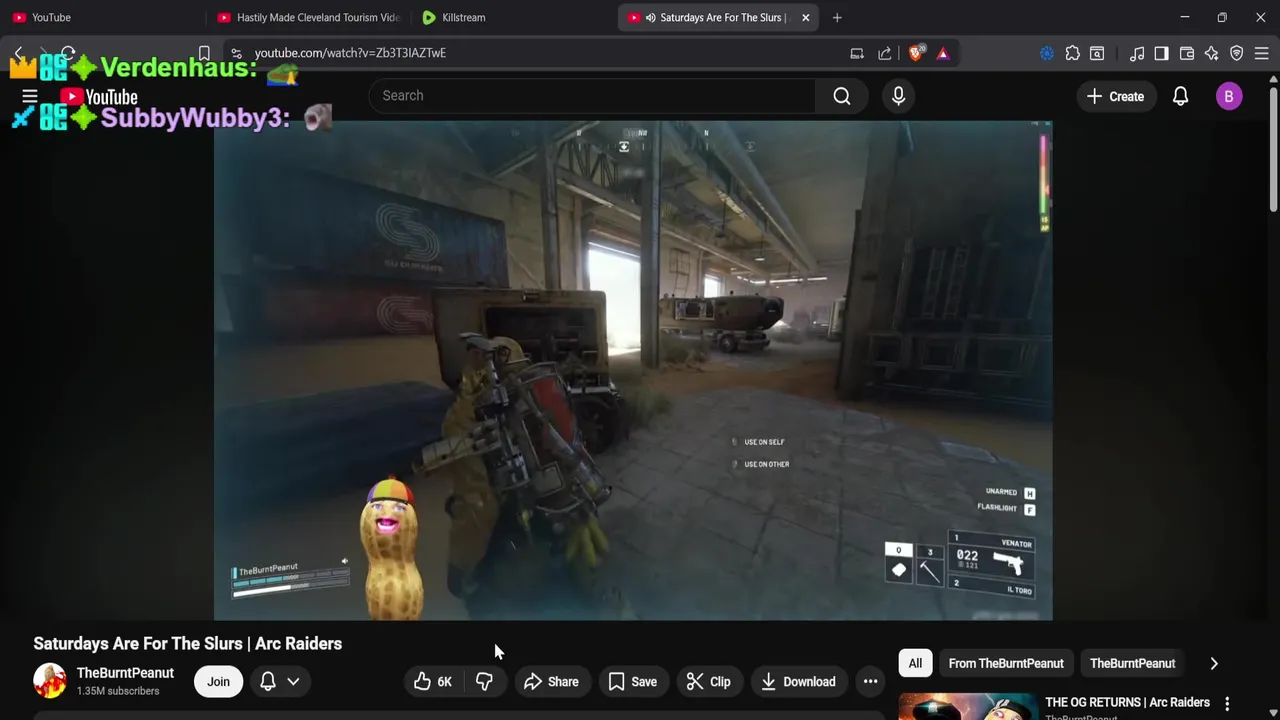Select the All filter chip
1280x720 pixels.
coord(915,663)
